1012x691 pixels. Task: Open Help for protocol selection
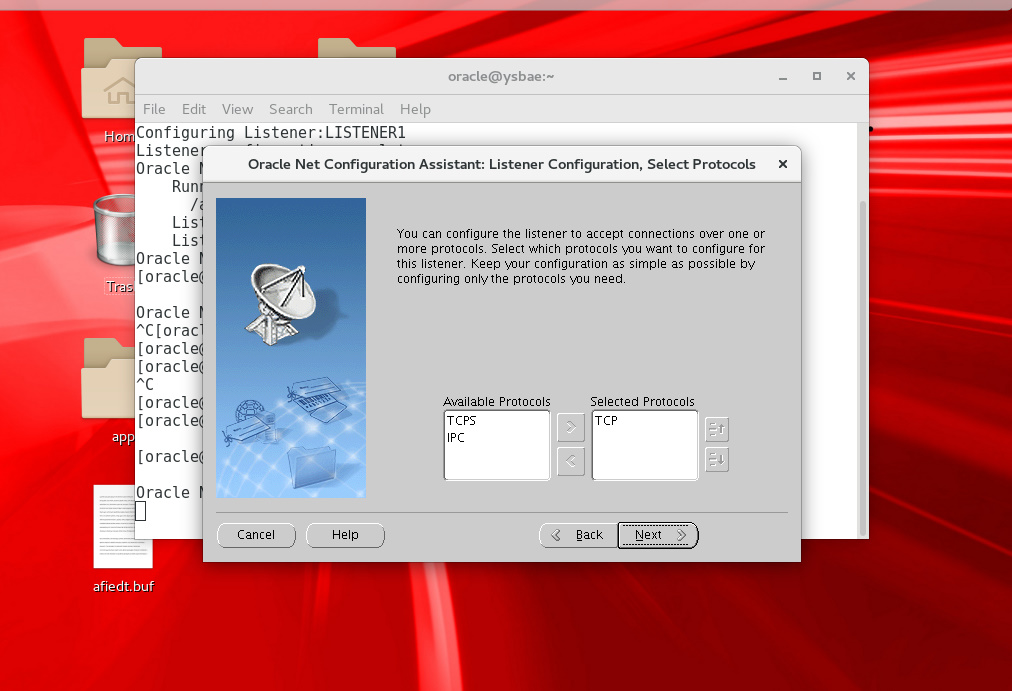(x=345, y=535)
